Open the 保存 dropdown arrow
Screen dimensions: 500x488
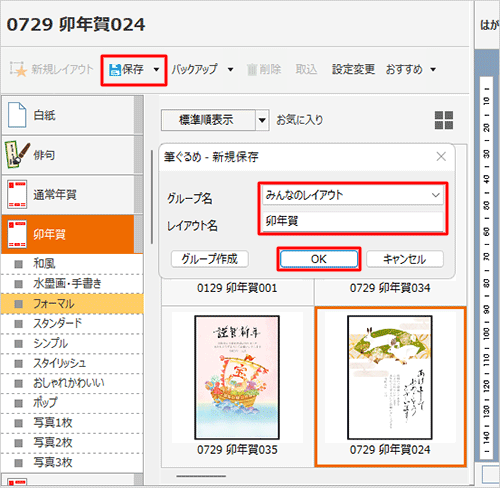point(156,70)
